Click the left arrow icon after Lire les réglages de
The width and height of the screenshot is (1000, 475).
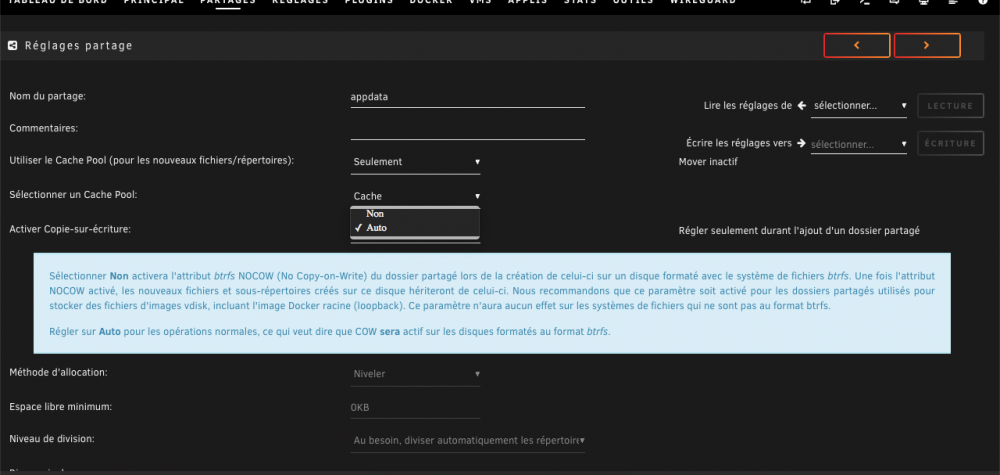click(x=802, y=106)
